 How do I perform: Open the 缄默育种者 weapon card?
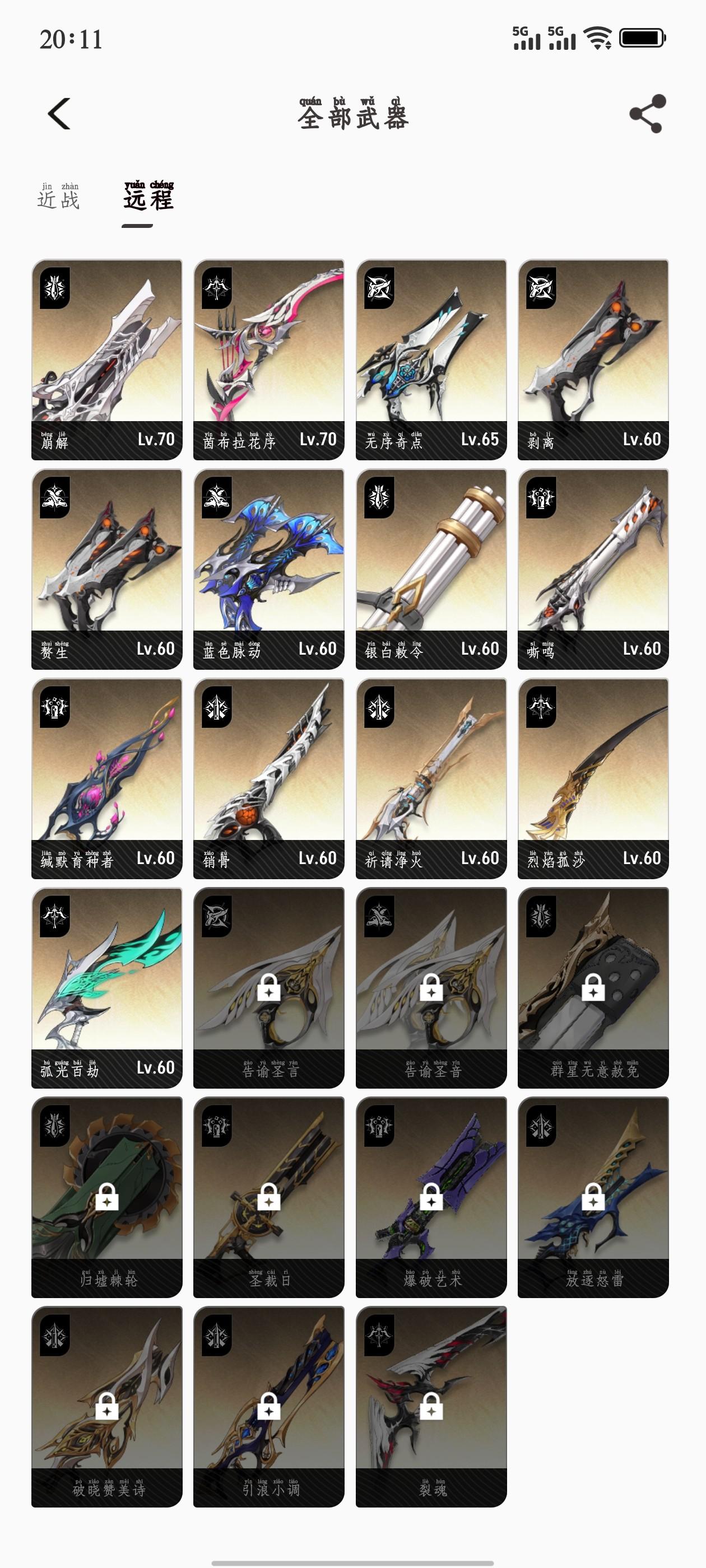106,778
